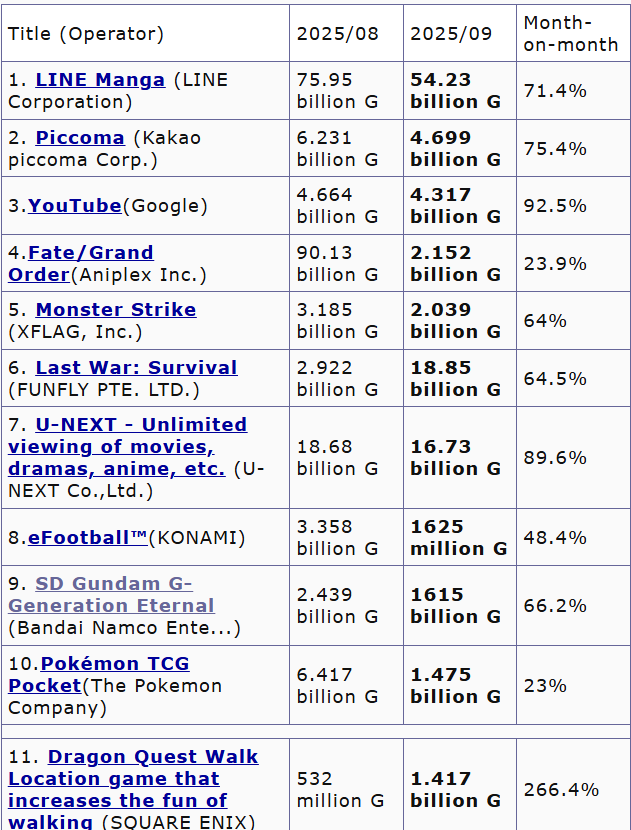Screen dimensions: 631x830
Task: Follow the YouTube link
Action: tap(75, 205)
